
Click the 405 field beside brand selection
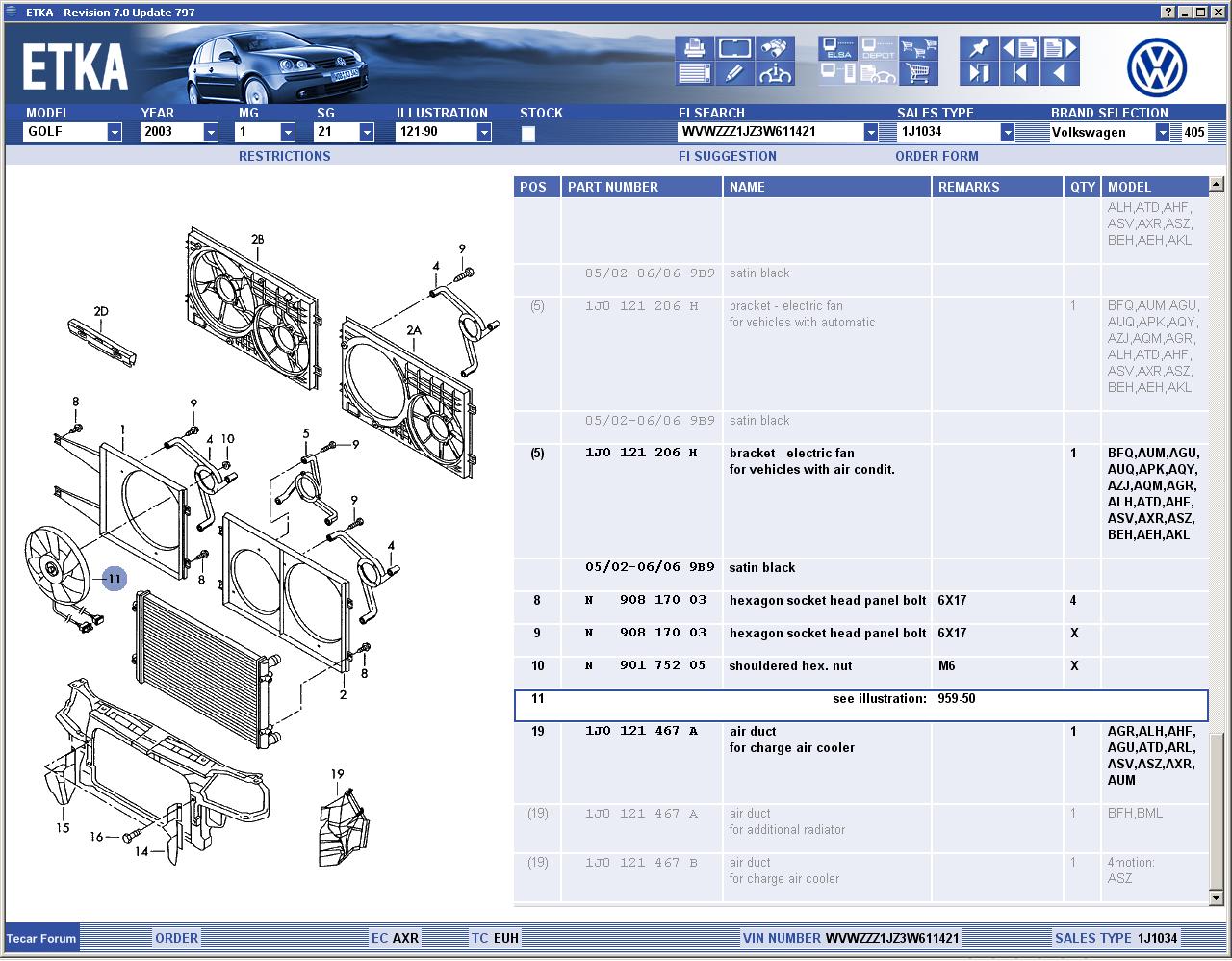(1193, 133)
